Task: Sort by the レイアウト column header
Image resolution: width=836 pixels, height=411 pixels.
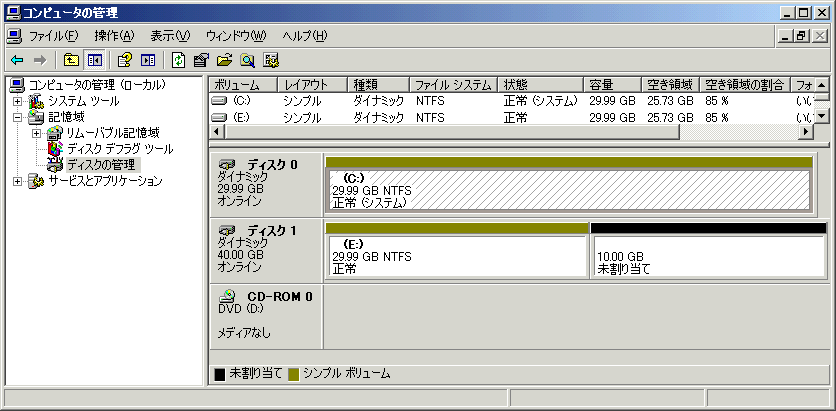Action: click(312, 85)
